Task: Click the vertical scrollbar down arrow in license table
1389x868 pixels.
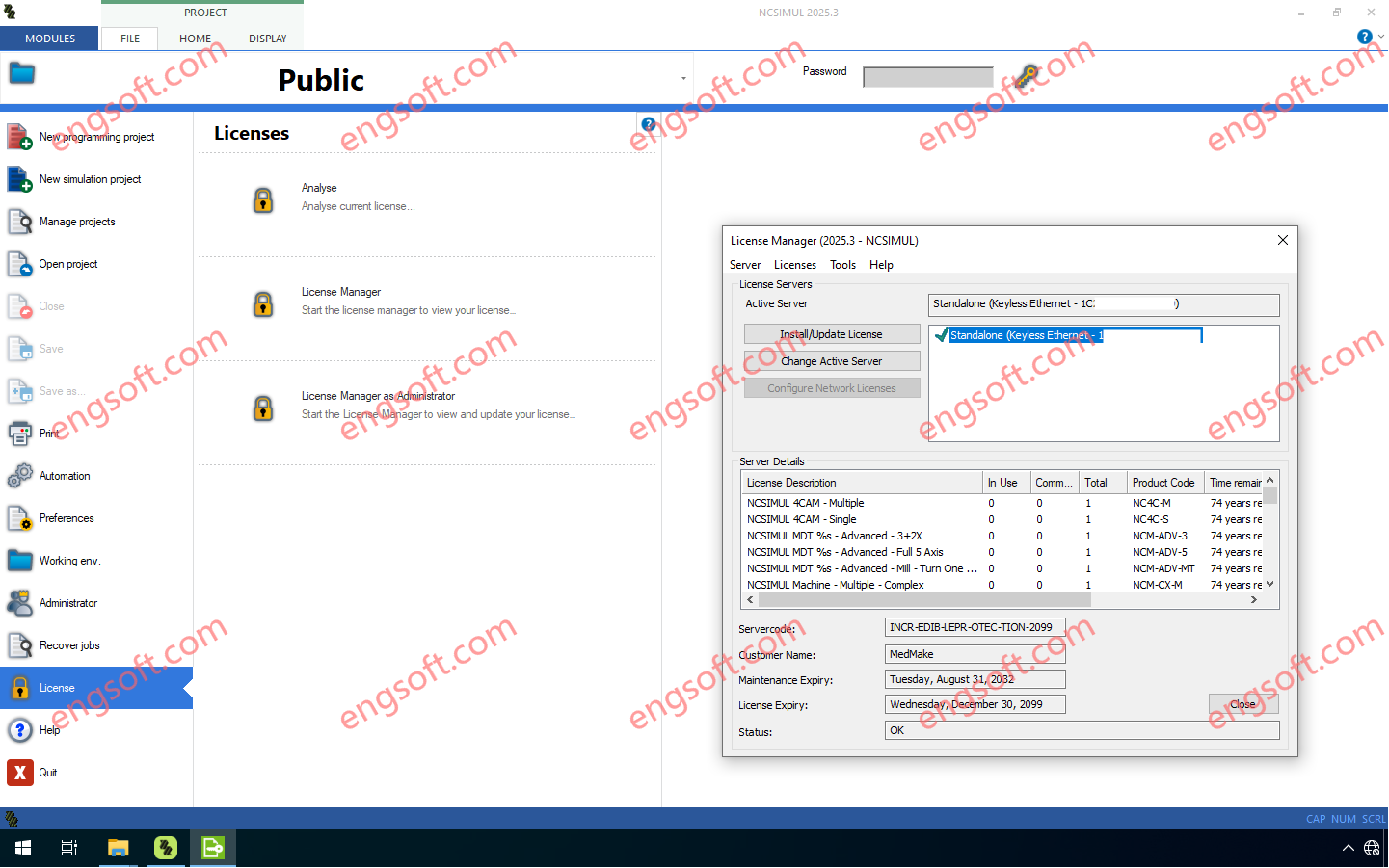Action: click(1270, 584)
